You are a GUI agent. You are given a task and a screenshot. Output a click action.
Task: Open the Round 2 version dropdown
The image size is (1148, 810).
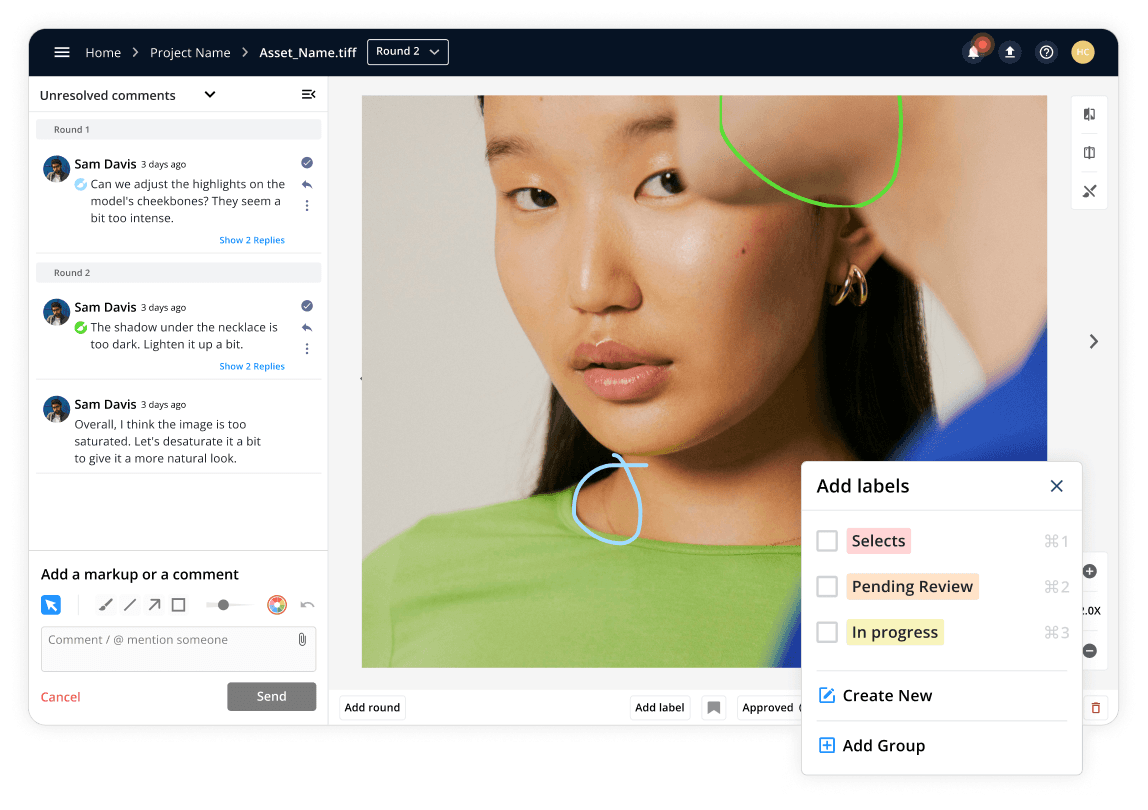[407, 51]
